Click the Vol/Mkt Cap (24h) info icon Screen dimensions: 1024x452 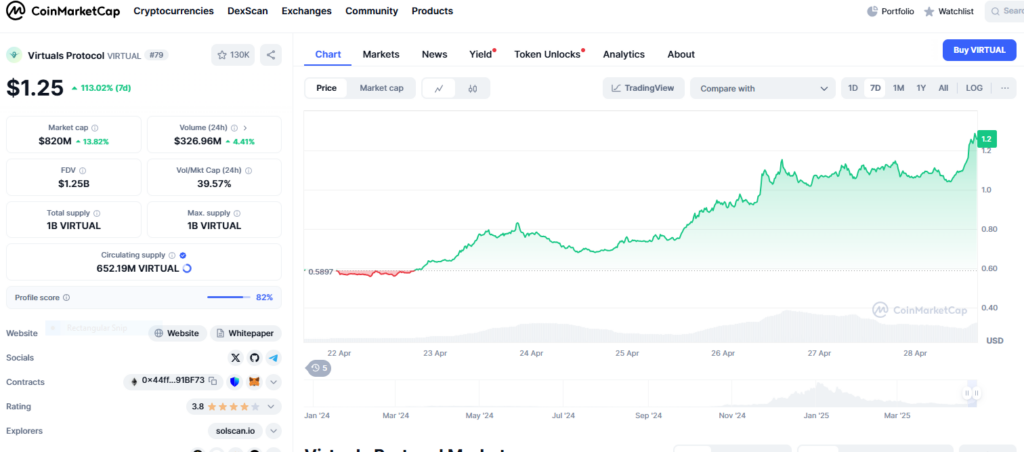[x=249, y=170]
